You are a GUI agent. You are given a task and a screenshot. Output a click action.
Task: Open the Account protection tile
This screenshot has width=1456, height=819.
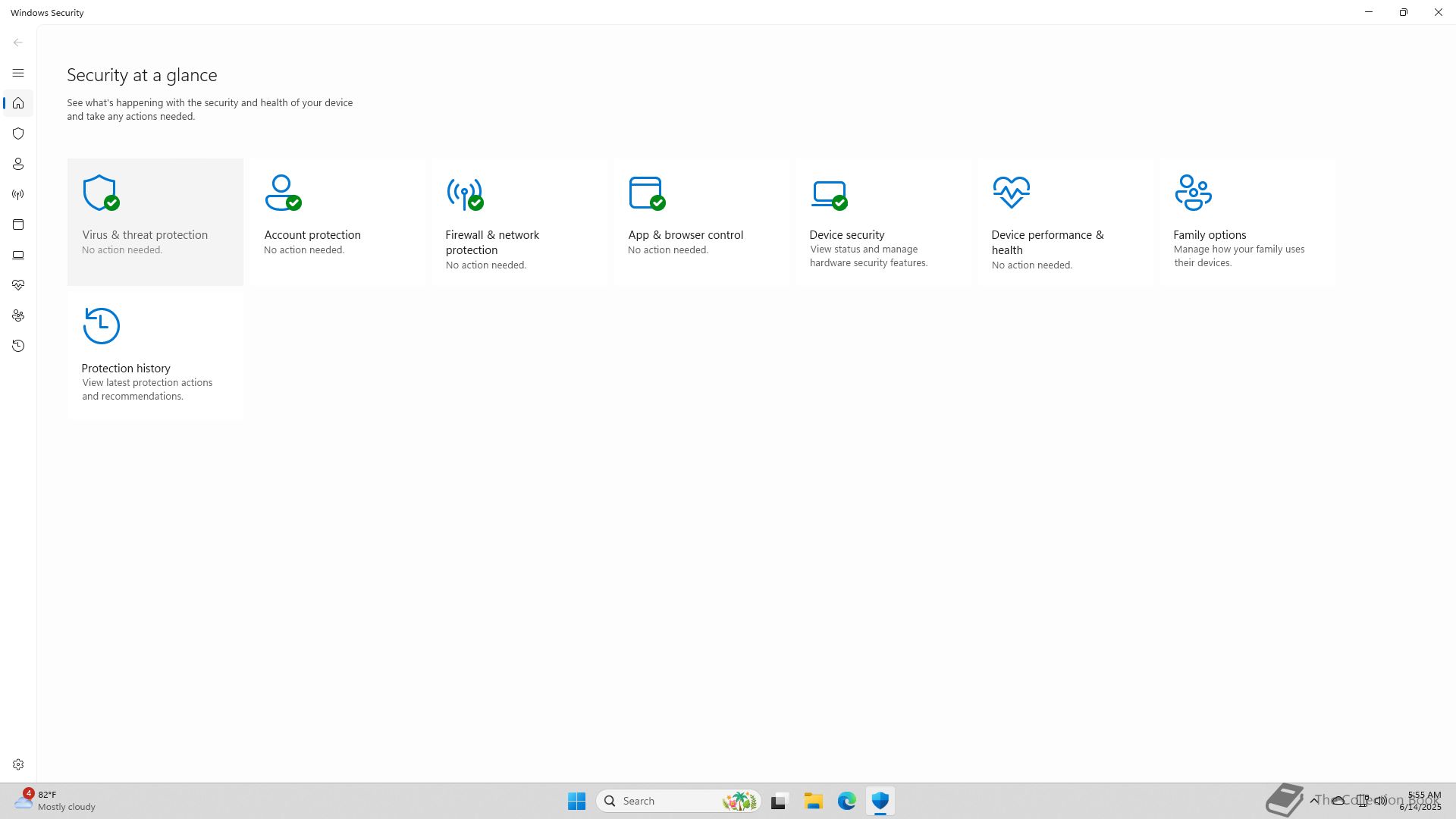coord(337,221)
